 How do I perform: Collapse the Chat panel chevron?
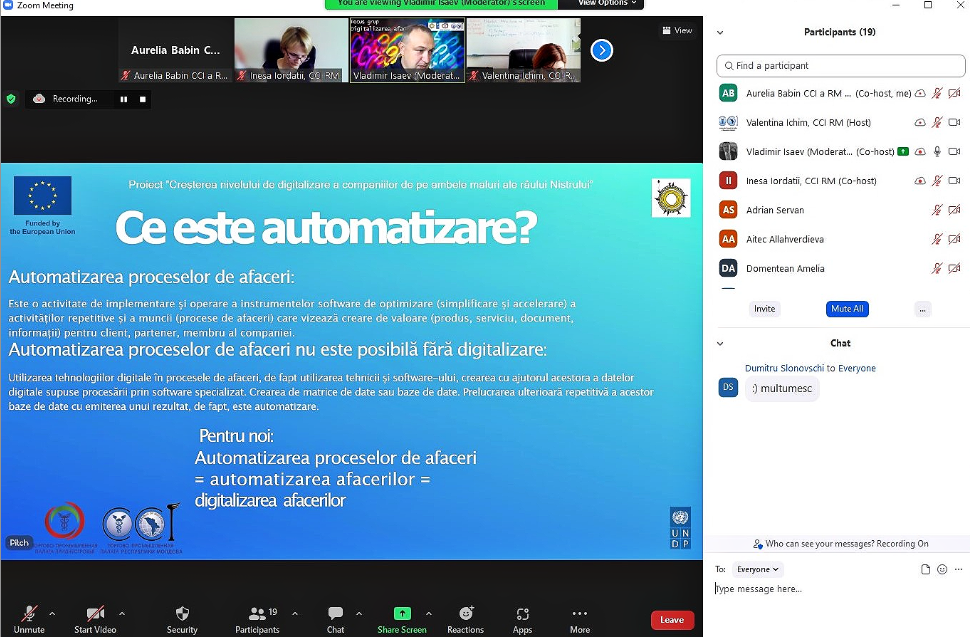click(720, 343)
